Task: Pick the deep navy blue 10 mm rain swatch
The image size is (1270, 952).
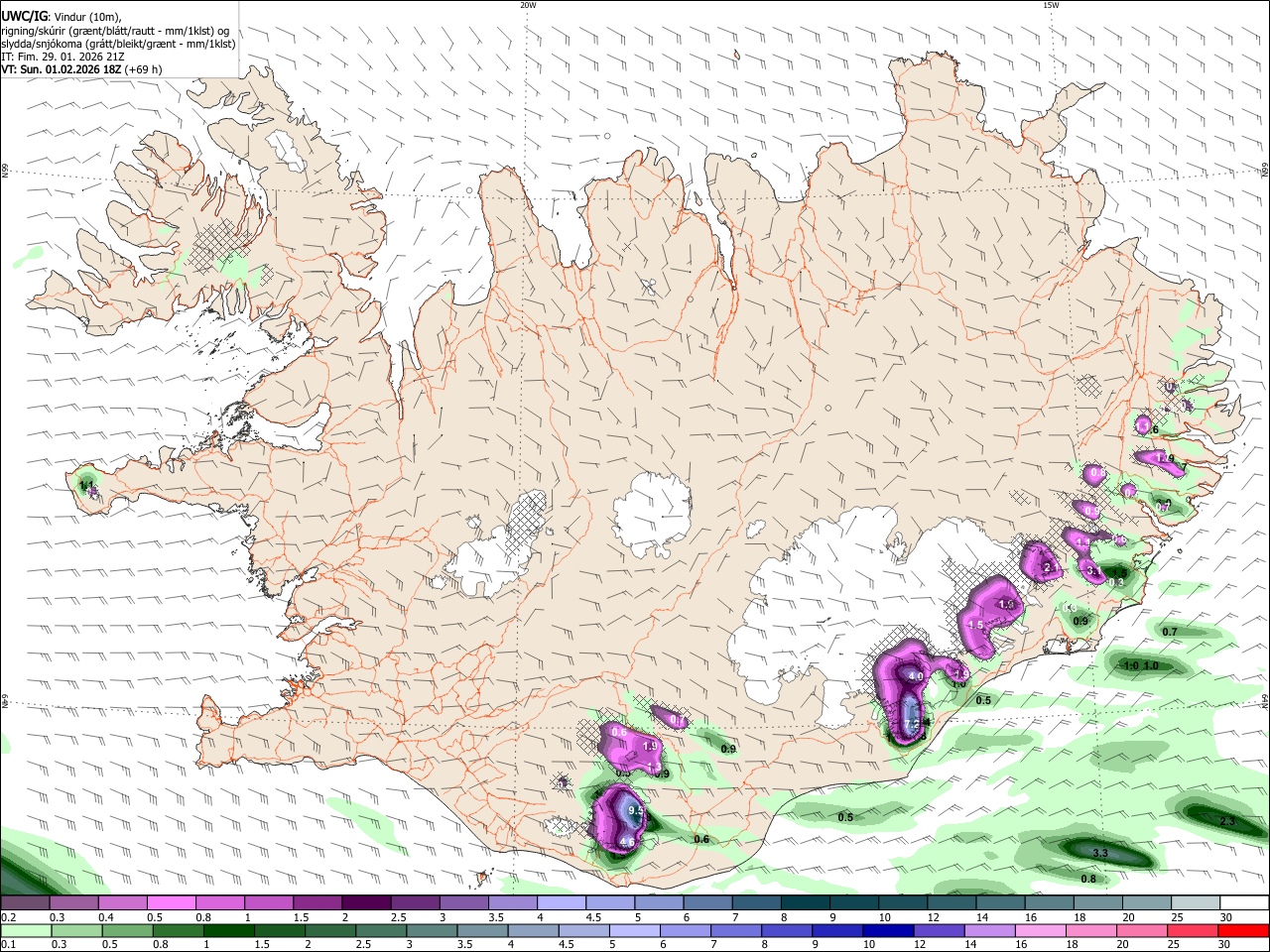Action: 888,930
